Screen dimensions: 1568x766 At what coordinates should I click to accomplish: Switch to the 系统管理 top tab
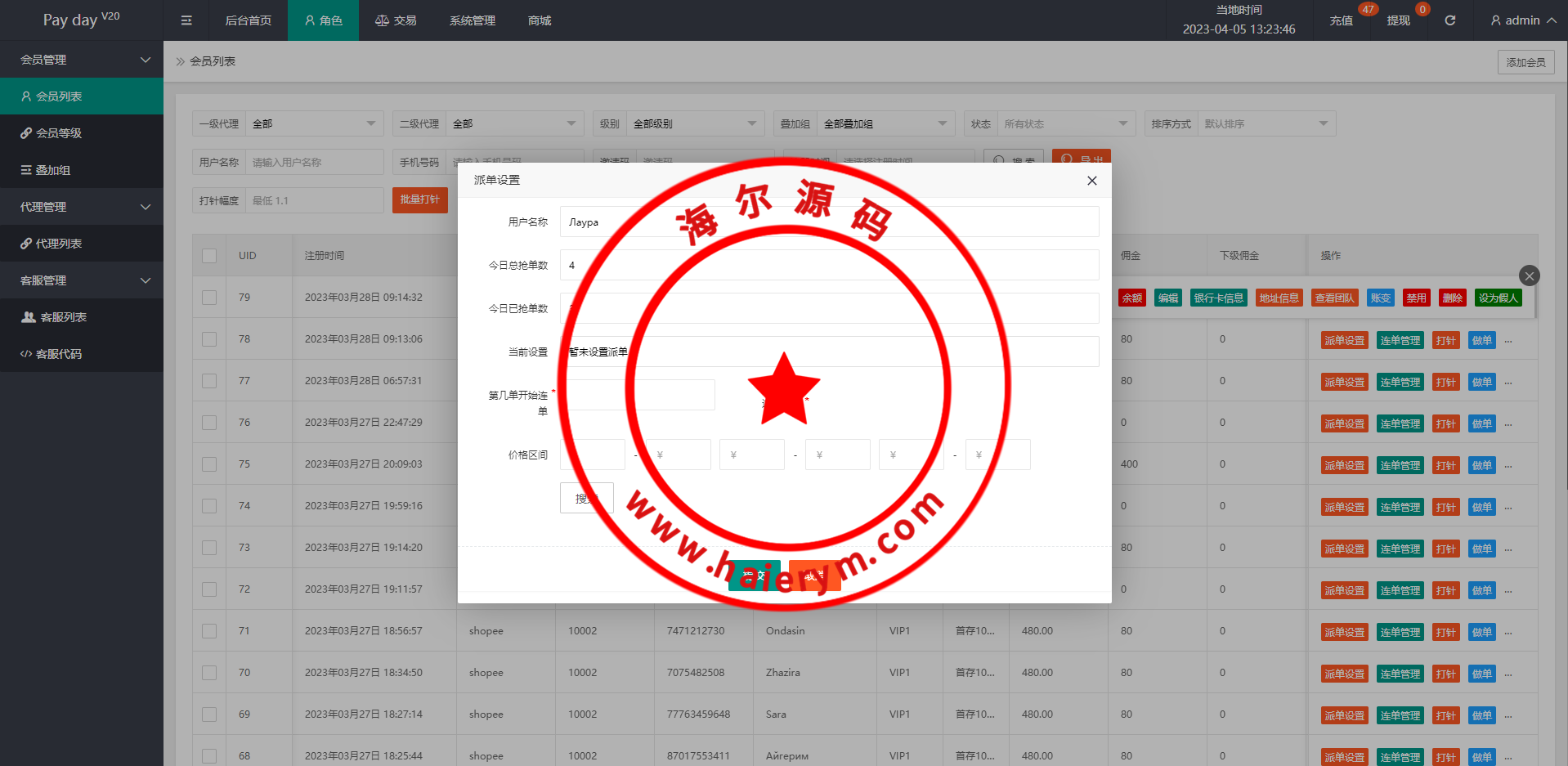473,20
